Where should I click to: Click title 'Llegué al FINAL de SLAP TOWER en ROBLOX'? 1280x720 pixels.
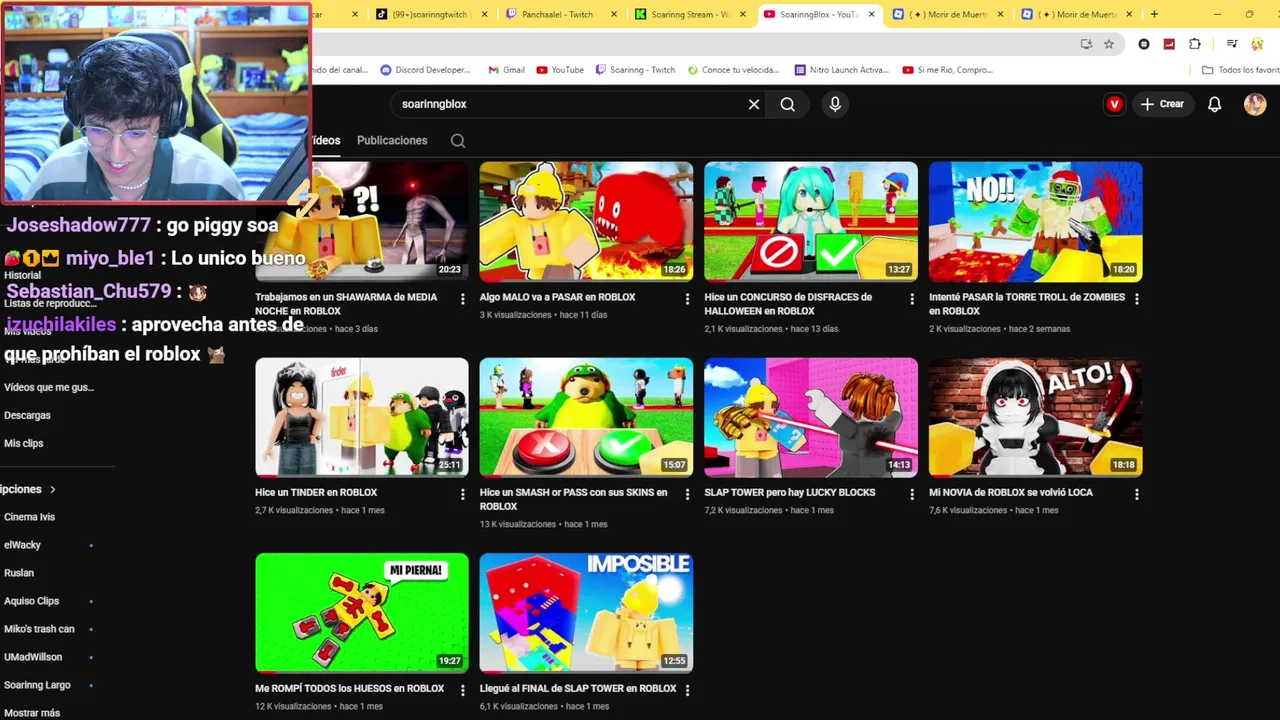pyautogui.click(x=578, y=688)
